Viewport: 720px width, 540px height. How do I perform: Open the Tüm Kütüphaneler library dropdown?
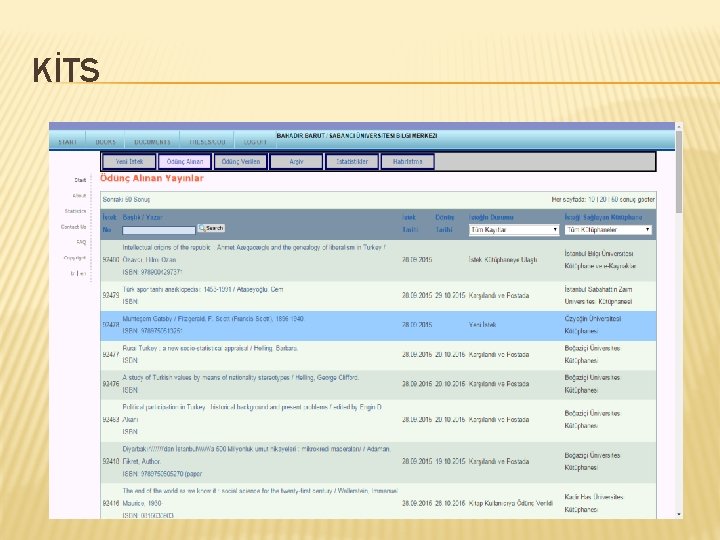tap(608, 230)
